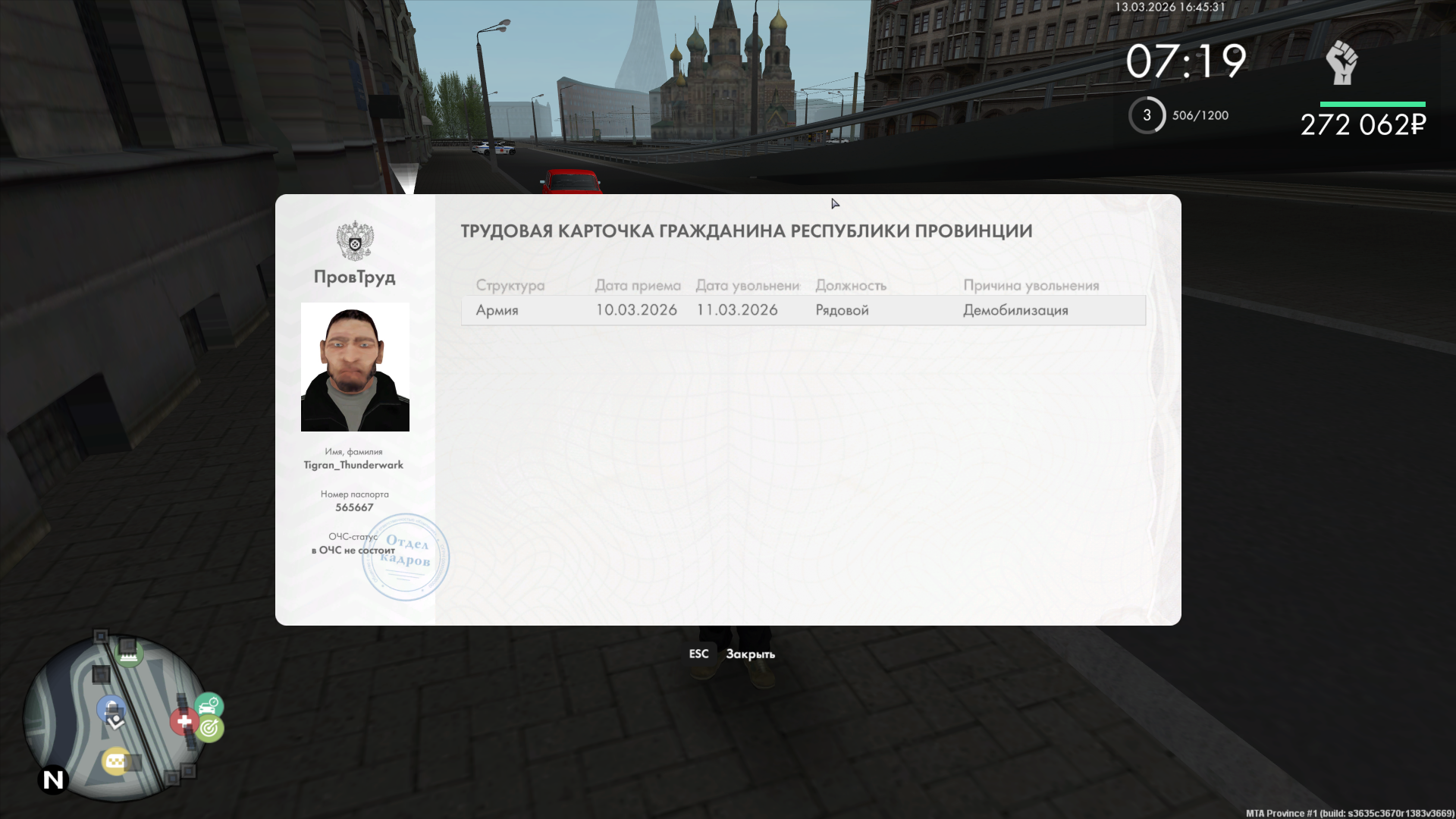Click the teal car with stopwatch marker
This screenshot has width=1456, height=819.
coord(208,706)
